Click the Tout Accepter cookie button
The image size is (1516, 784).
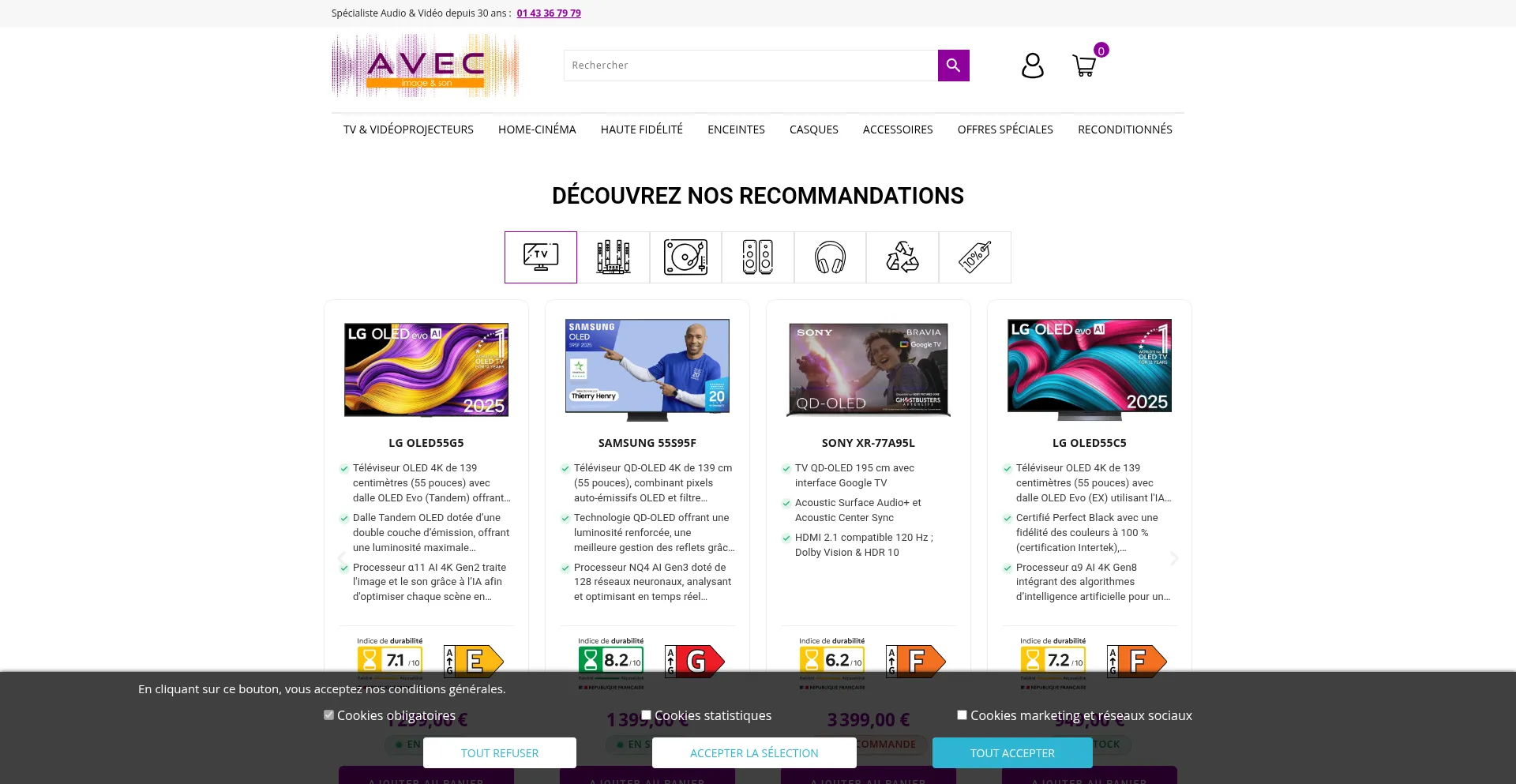coord(1012,753)
